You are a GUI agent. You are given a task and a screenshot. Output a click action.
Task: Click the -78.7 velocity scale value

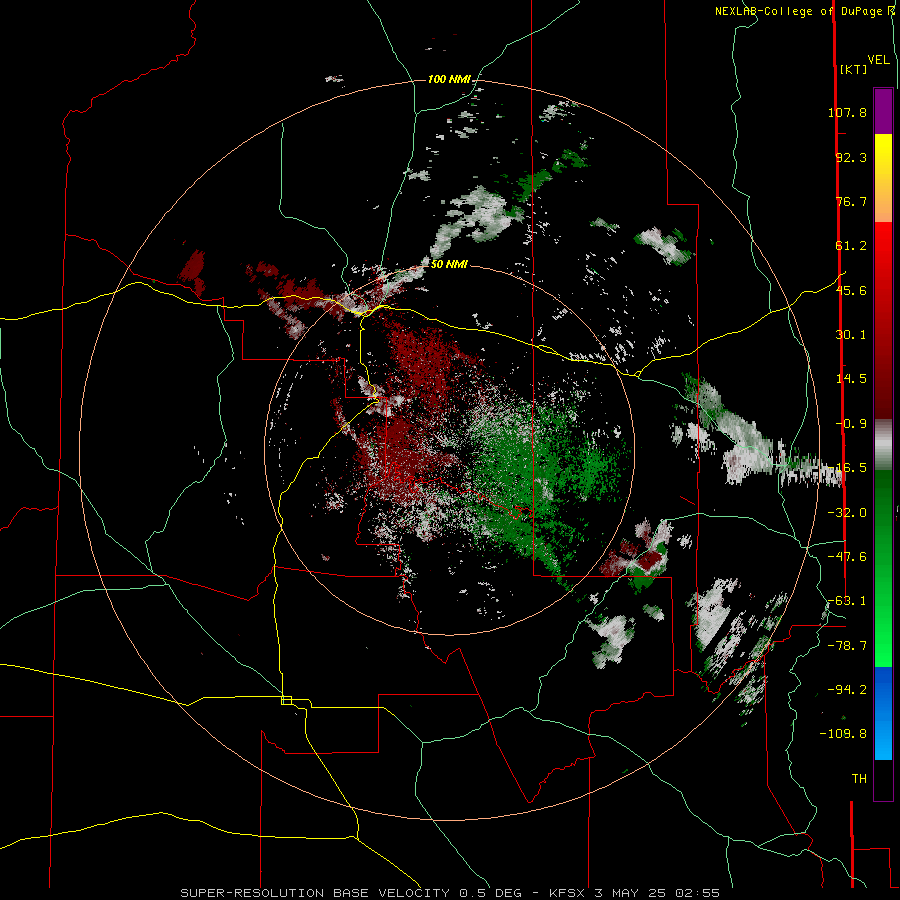pos(847,646)
